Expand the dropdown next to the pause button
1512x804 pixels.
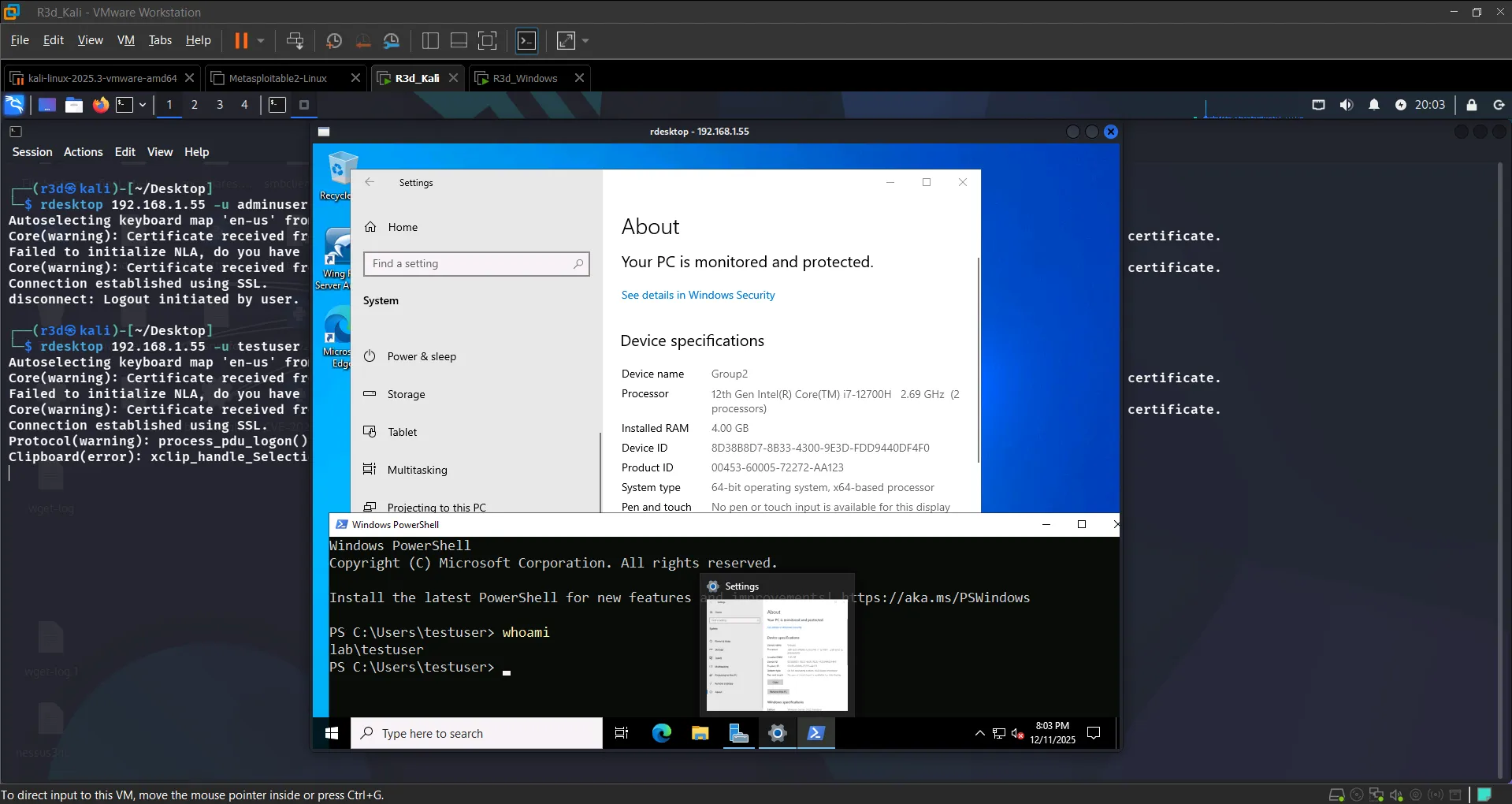point(261,40)
